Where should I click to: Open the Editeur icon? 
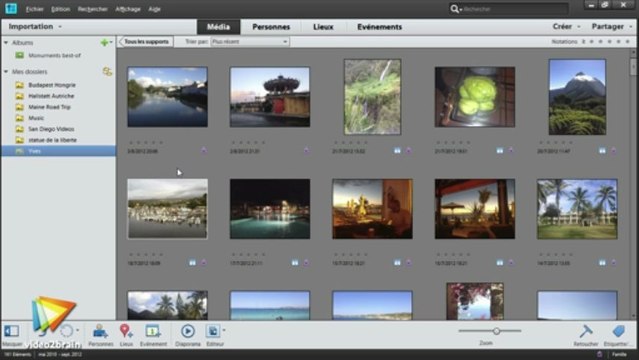tap(213, 331)
